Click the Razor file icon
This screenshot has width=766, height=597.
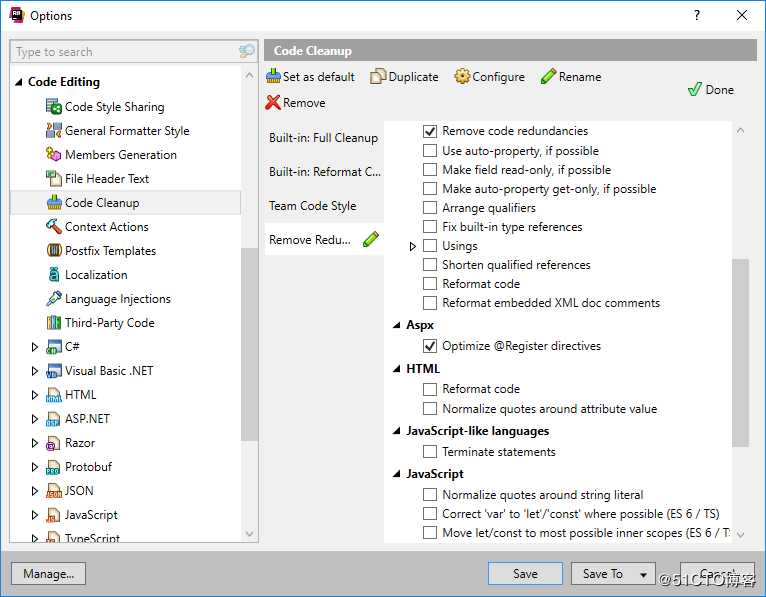(x=53, y=443)
